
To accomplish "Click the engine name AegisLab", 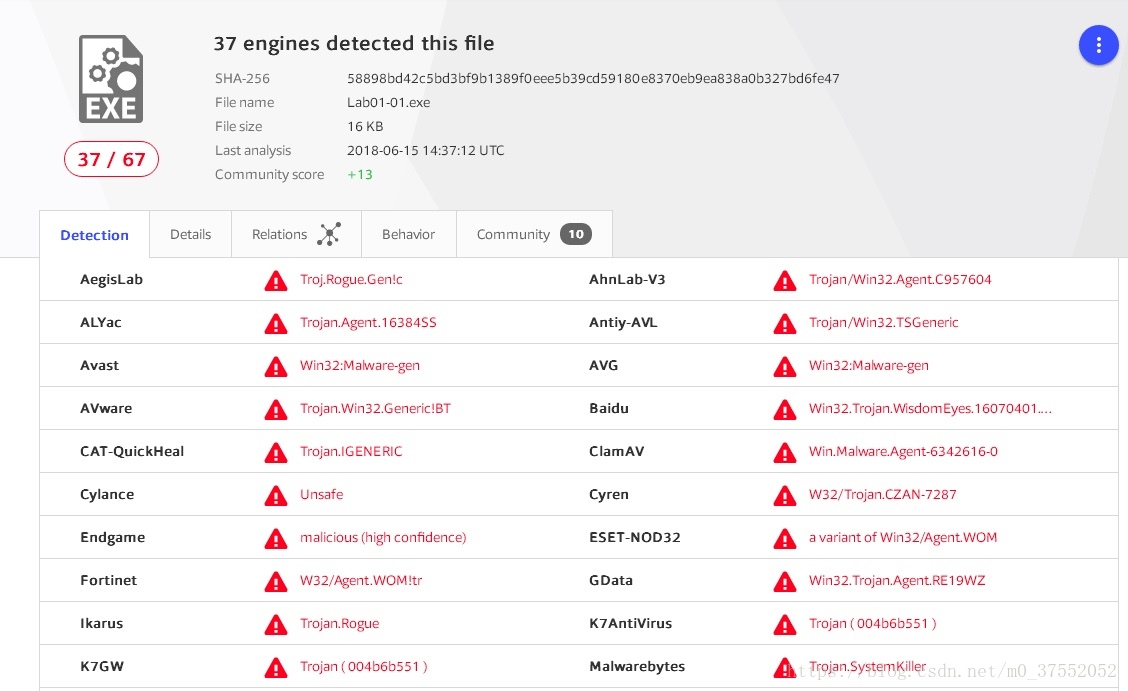I will tap(111, 279).
